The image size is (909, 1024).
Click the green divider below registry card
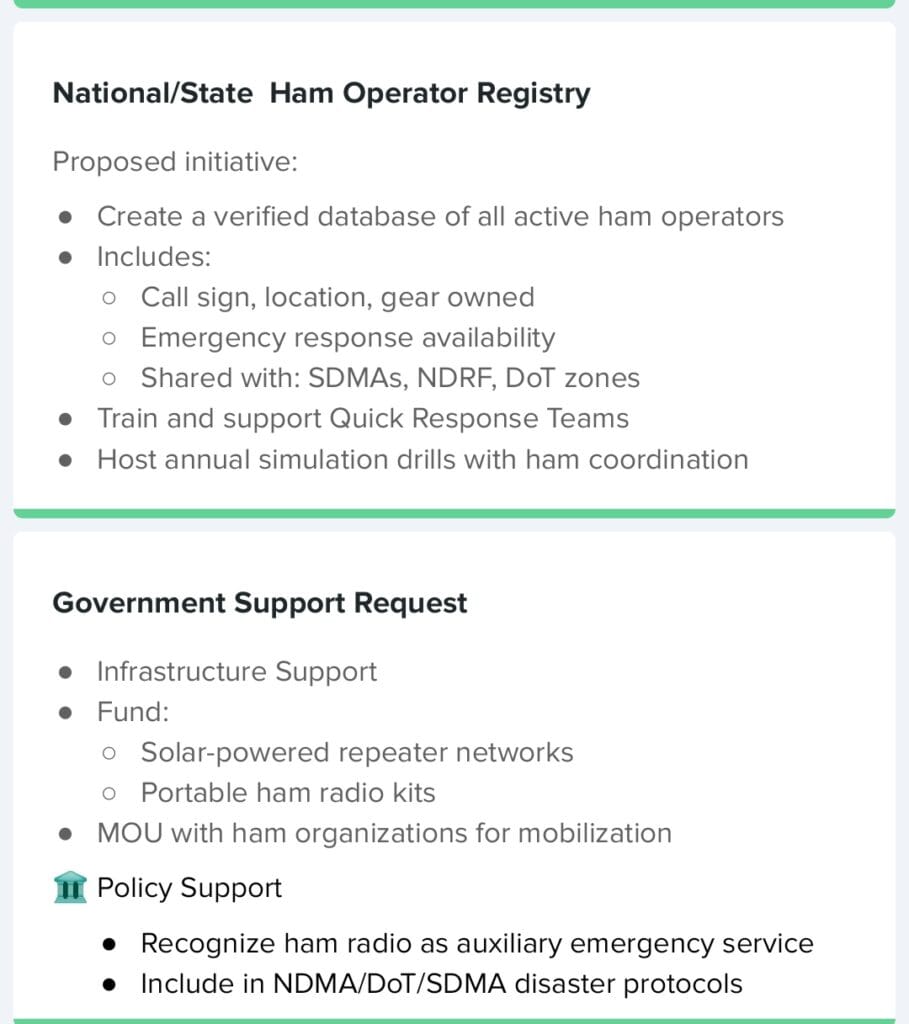pyautogui.click(x=454, y=513)
